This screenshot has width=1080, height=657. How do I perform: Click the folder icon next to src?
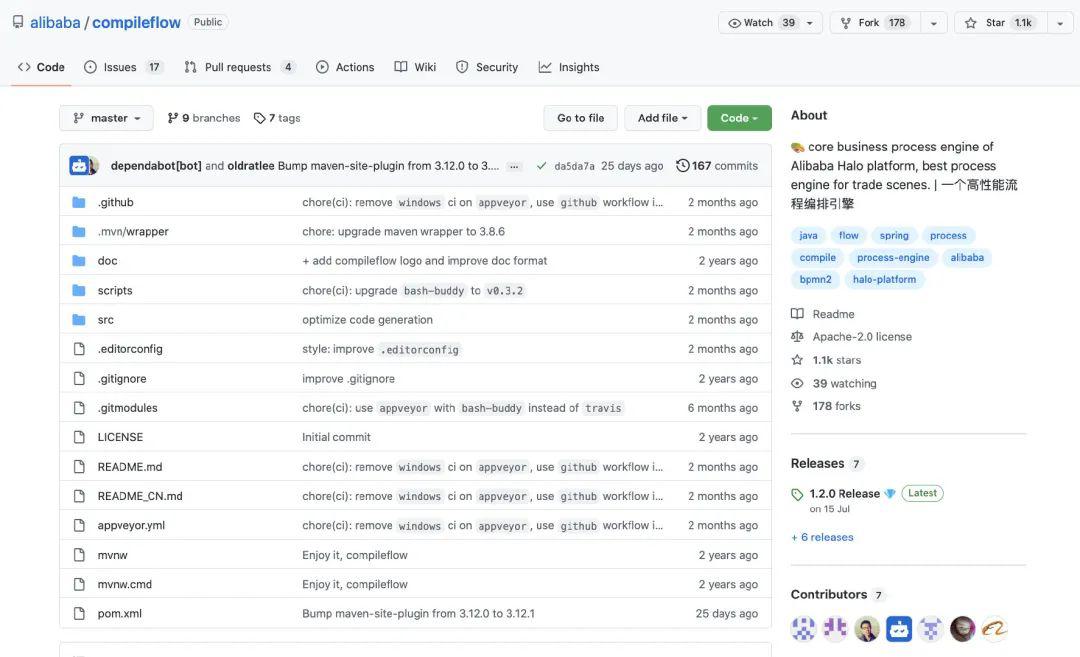click(x=79, y=320)
